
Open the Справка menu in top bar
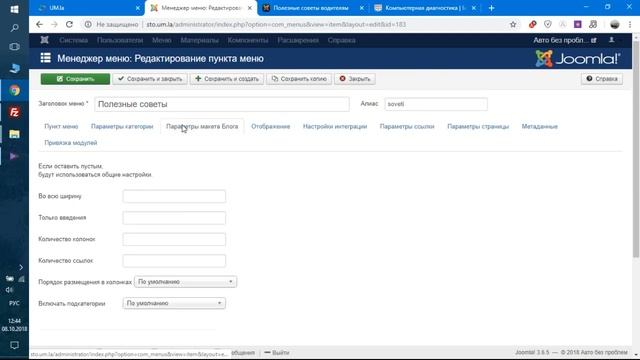pos(341,40)
